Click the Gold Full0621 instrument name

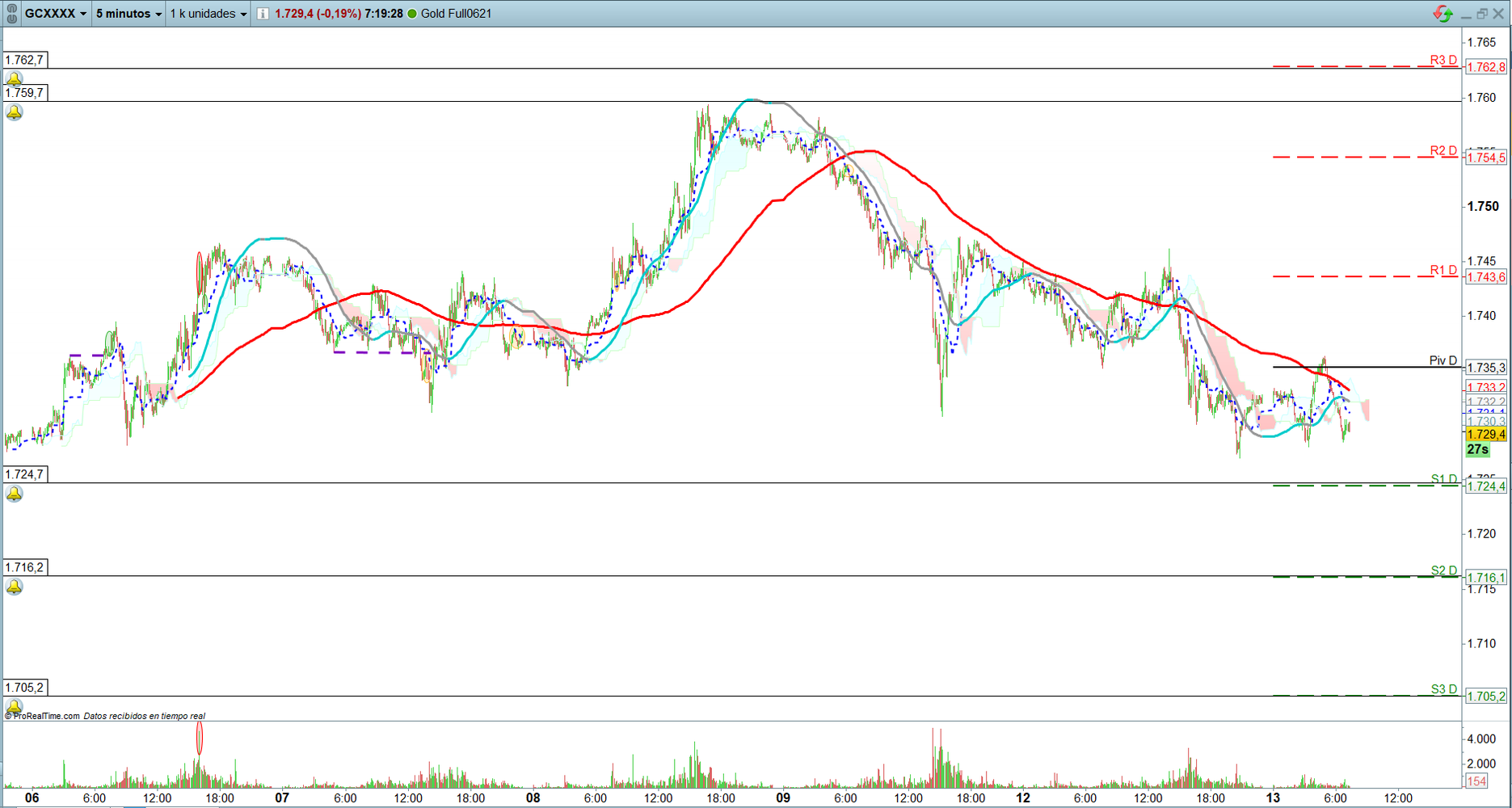456,14
